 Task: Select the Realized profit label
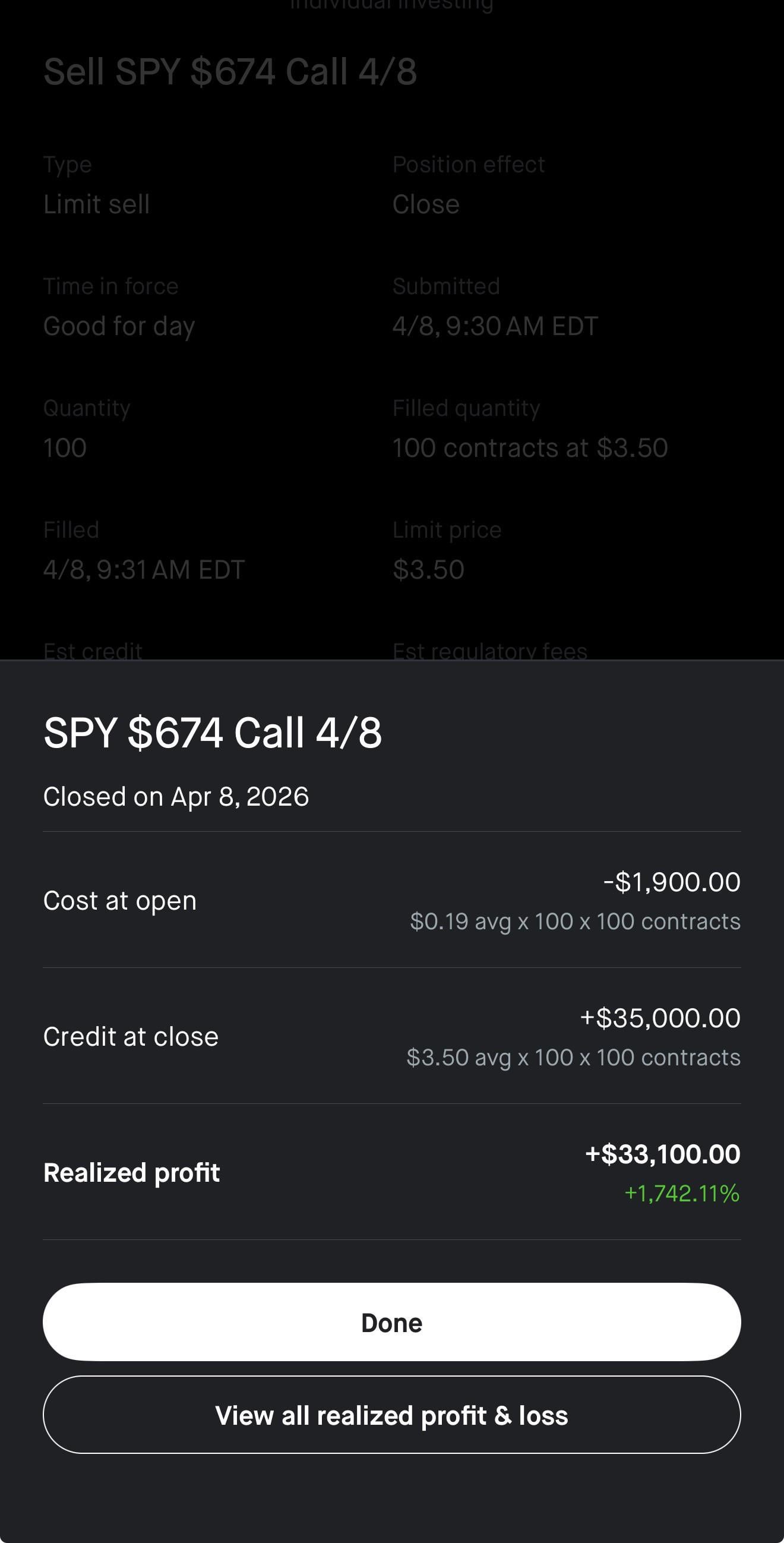pos(132,1172)
